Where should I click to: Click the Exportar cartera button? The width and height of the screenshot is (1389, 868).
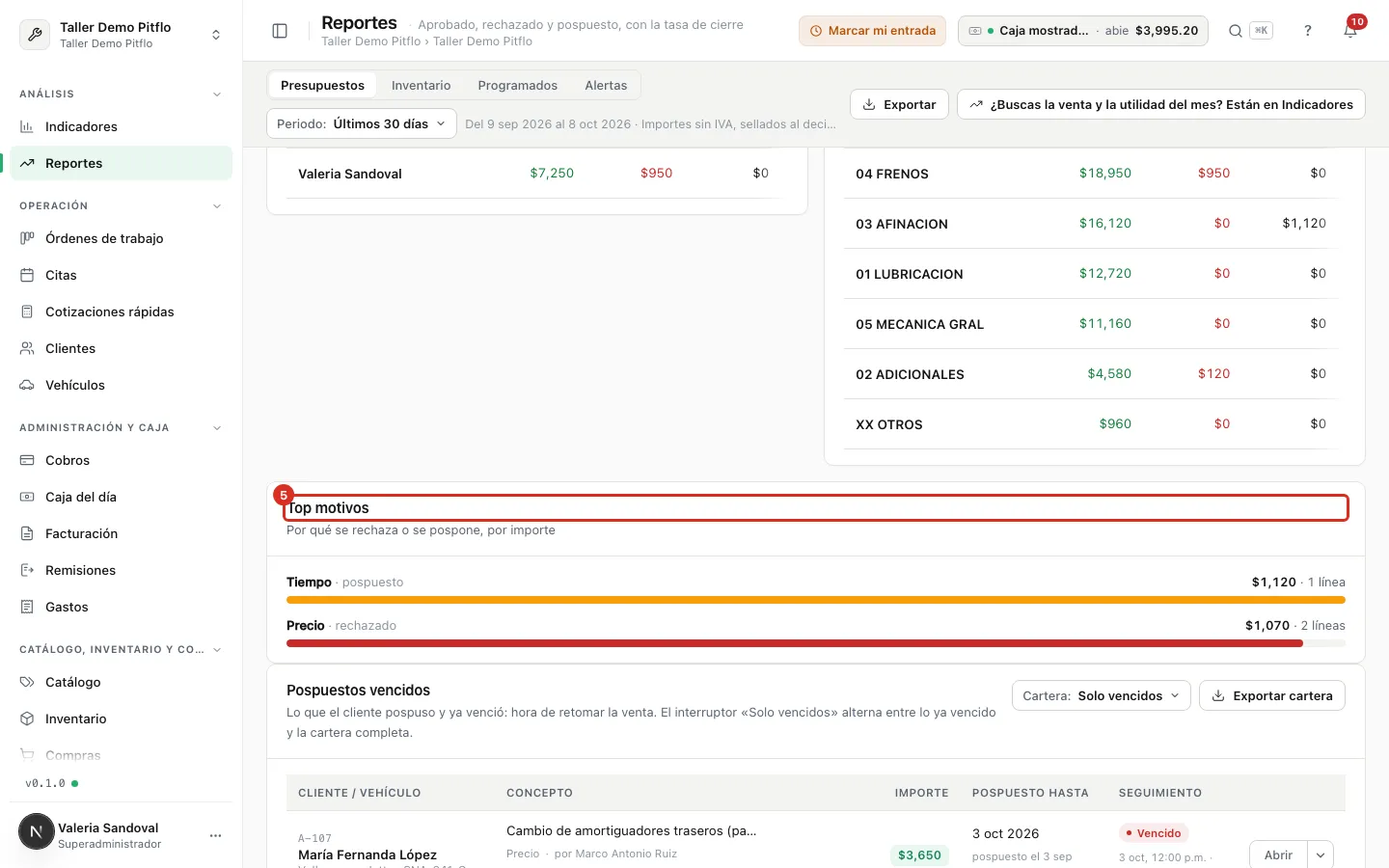[x=1271, y=695]
